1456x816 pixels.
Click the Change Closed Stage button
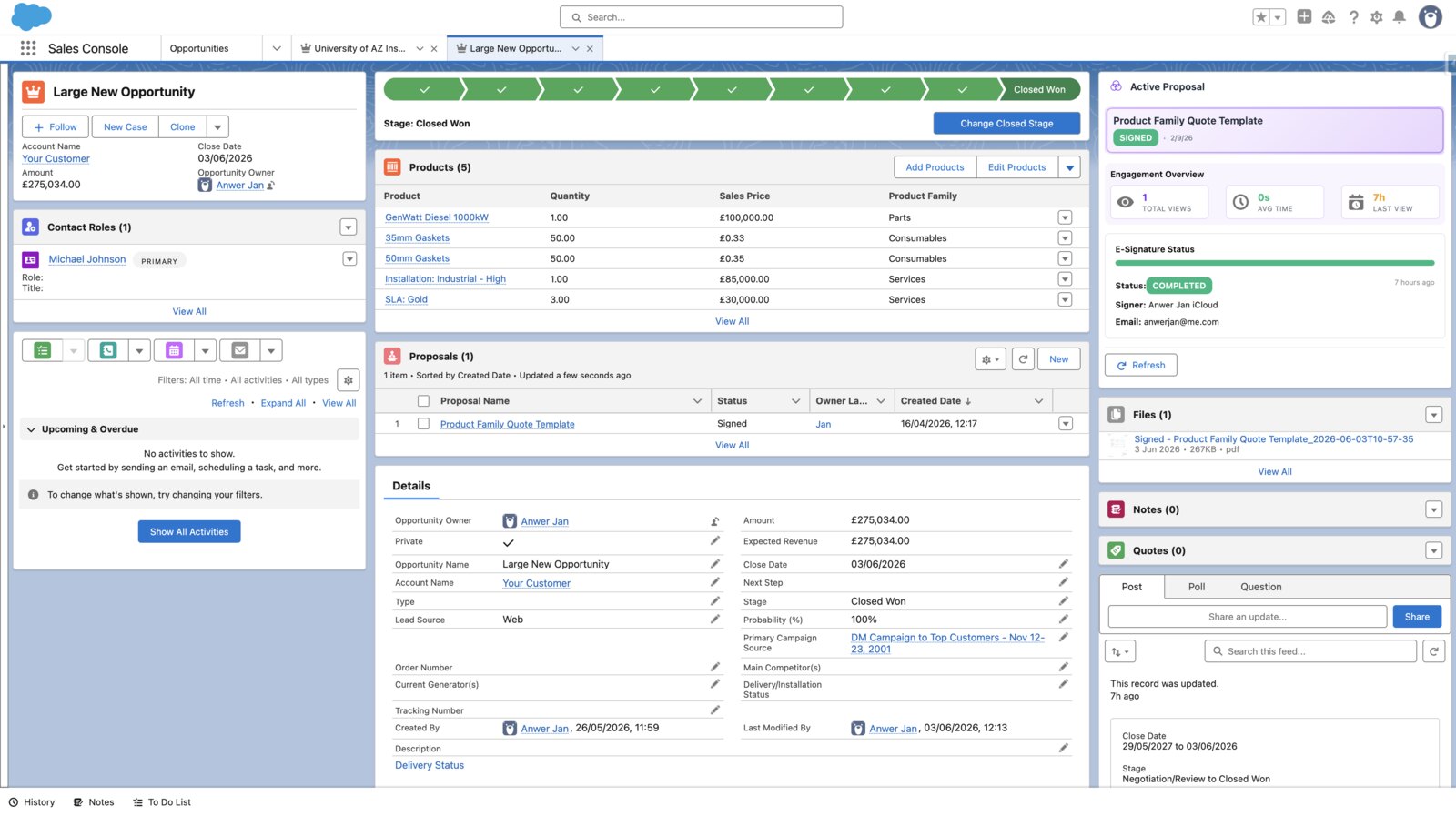1006,124
